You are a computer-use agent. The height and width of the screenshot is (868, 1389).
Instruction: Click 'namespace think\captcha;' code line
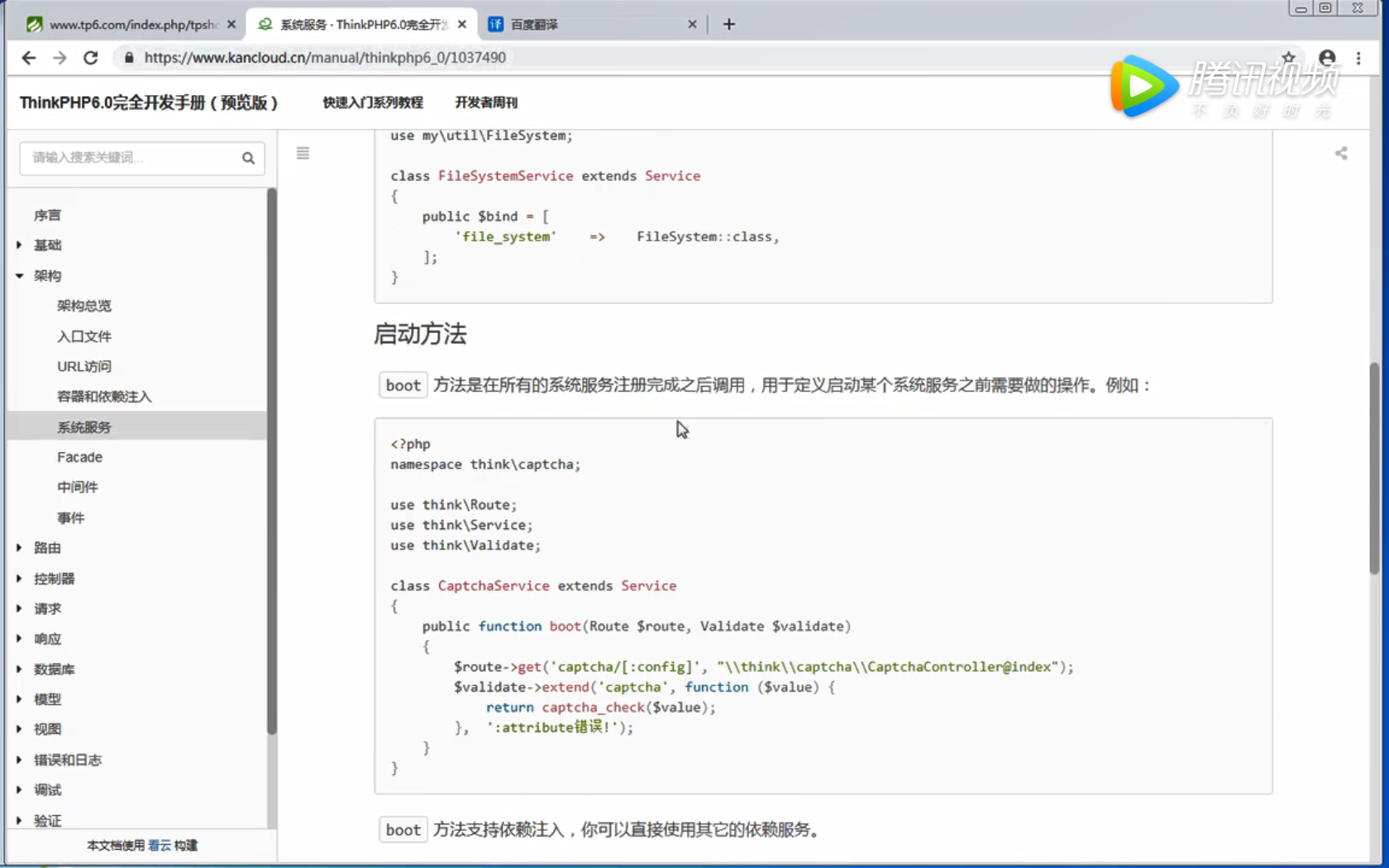pos(485,464)
